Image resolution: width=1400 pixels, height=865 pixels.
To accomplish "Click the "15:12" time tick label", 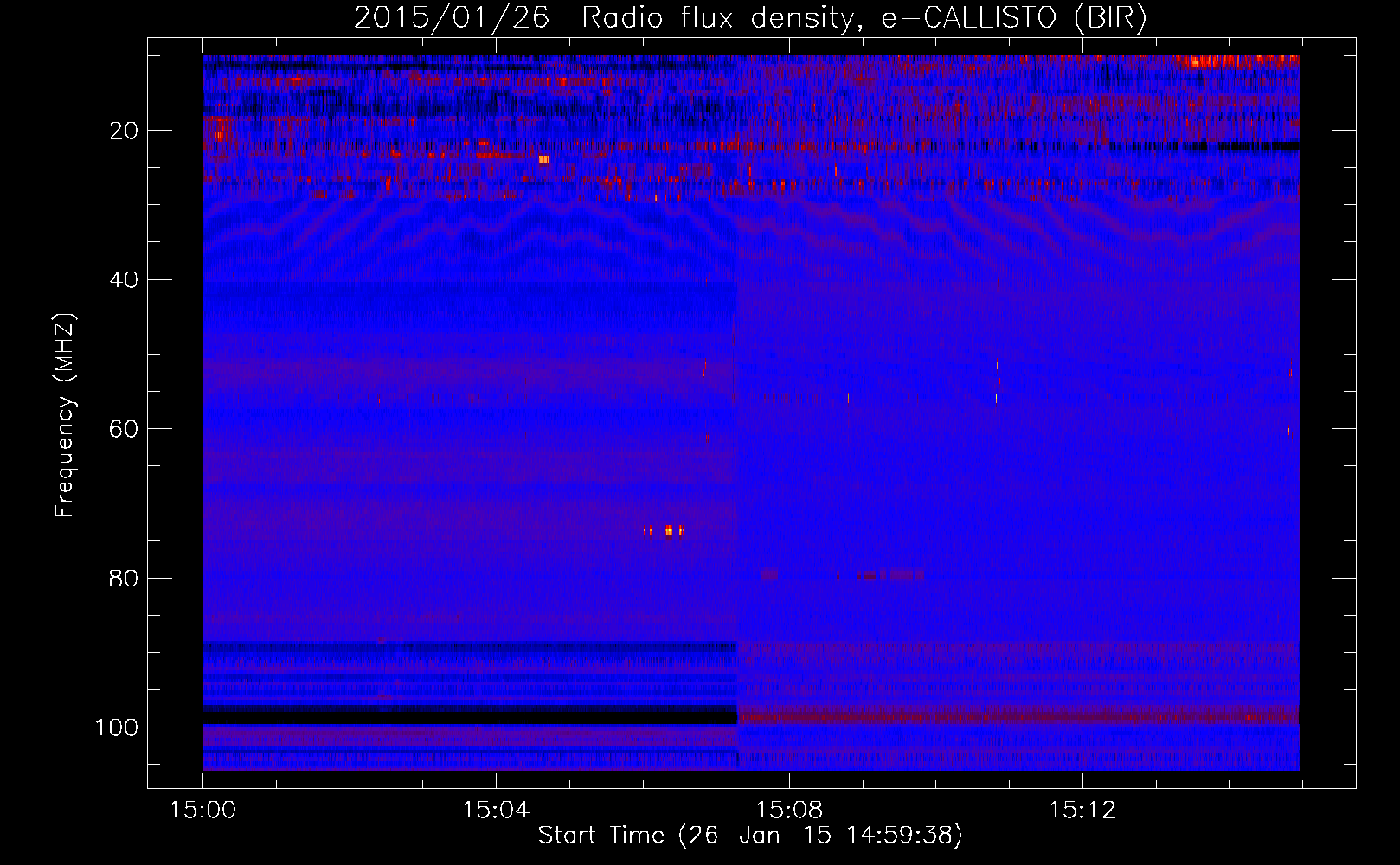I will (1082, 811).
